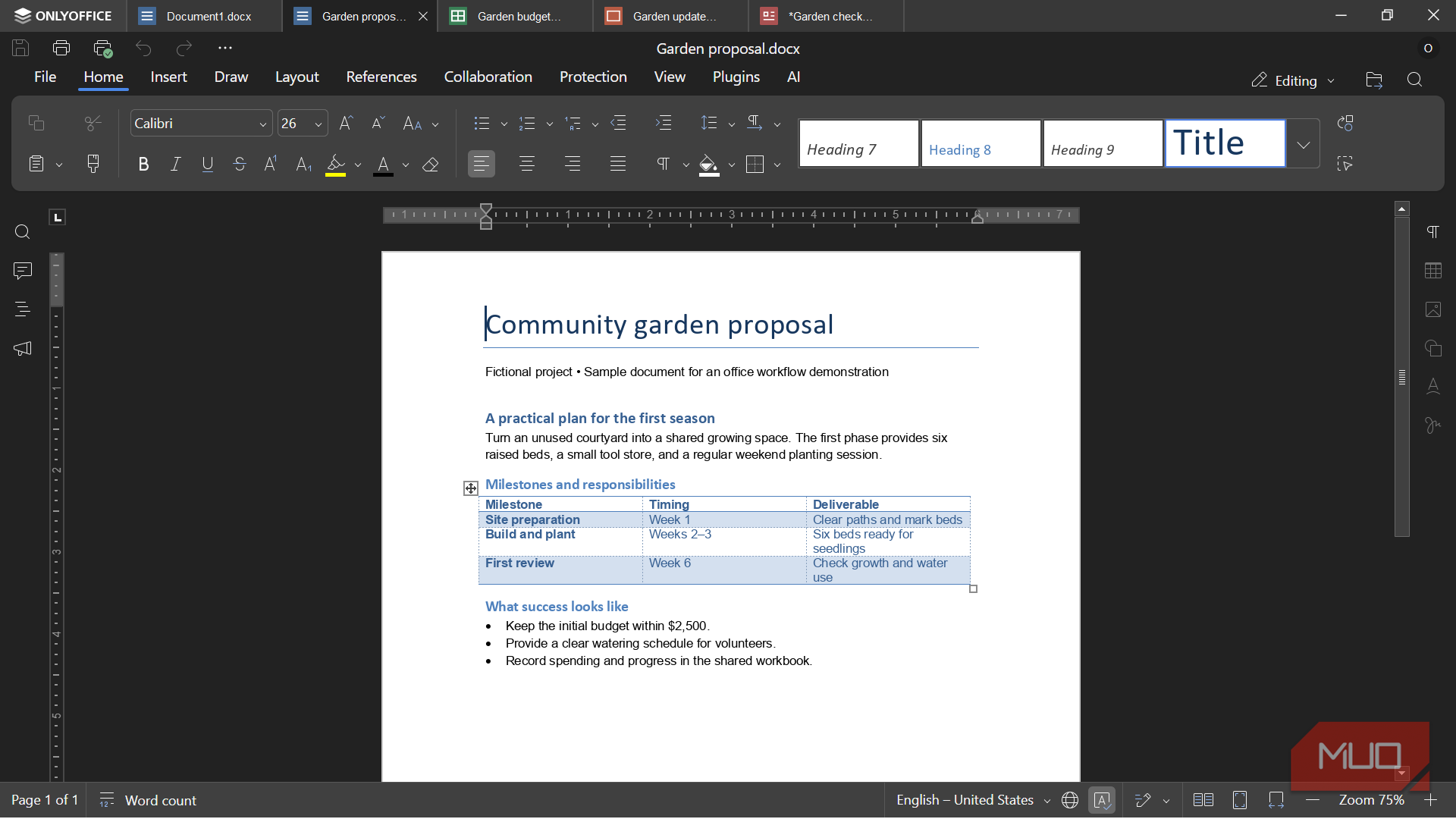Open the Feedback megaphone icon
This screenshot has width=1456, height=819.
[x=23, y=348]
